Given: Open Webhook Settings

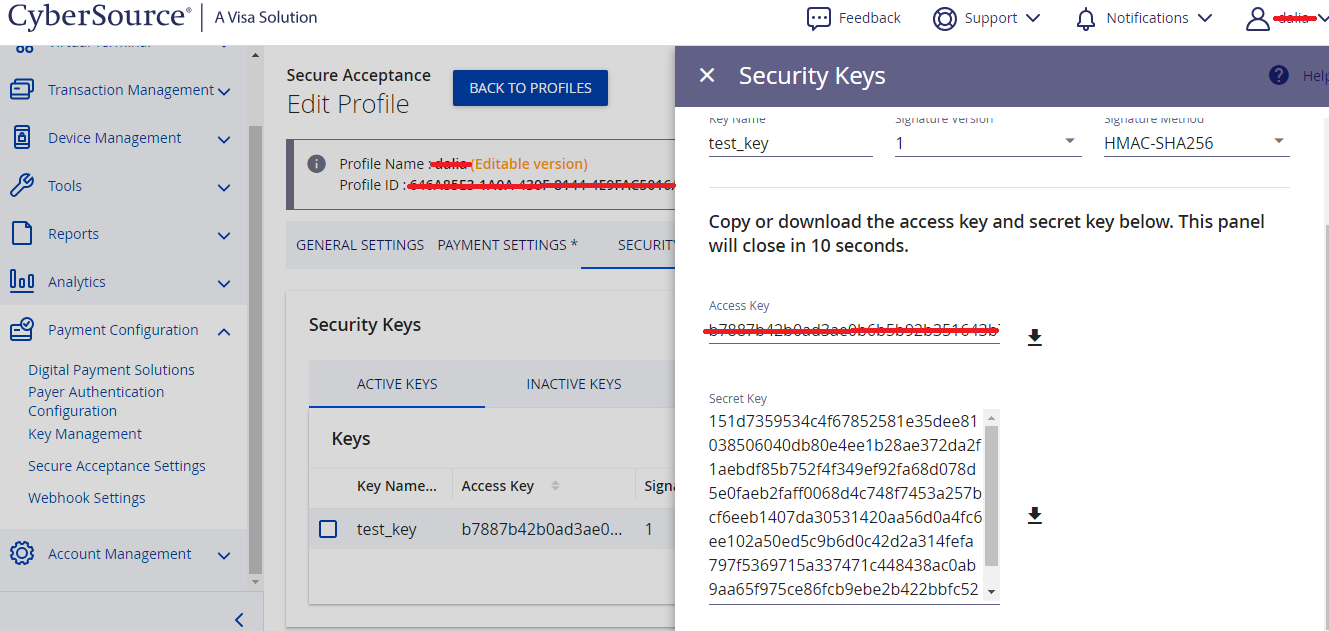Looking at the screenshot, I should pyautogui.click(x=87, y=498).
